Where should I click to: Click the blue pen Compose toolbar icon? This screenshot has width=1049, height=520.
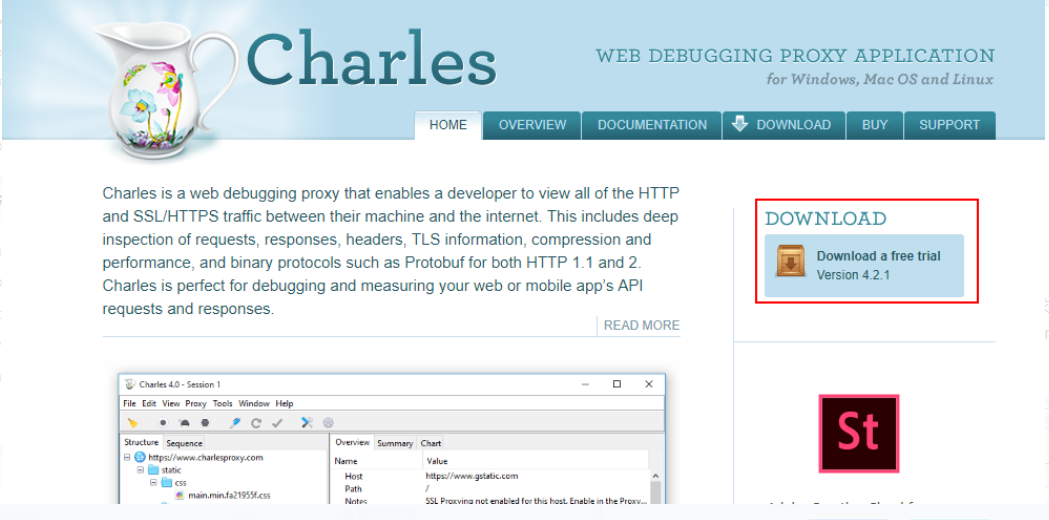point(235,423)
